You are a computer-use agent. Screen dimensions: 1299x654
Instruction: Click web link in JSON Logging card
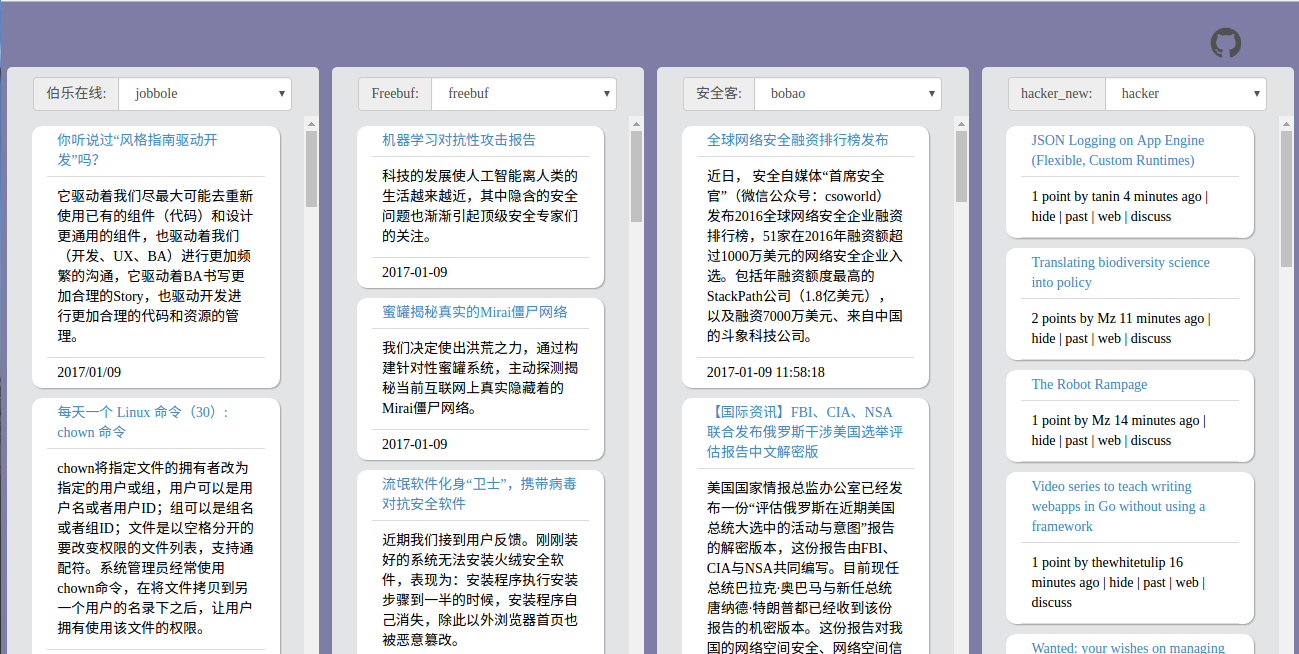[x=1109, y=216]
